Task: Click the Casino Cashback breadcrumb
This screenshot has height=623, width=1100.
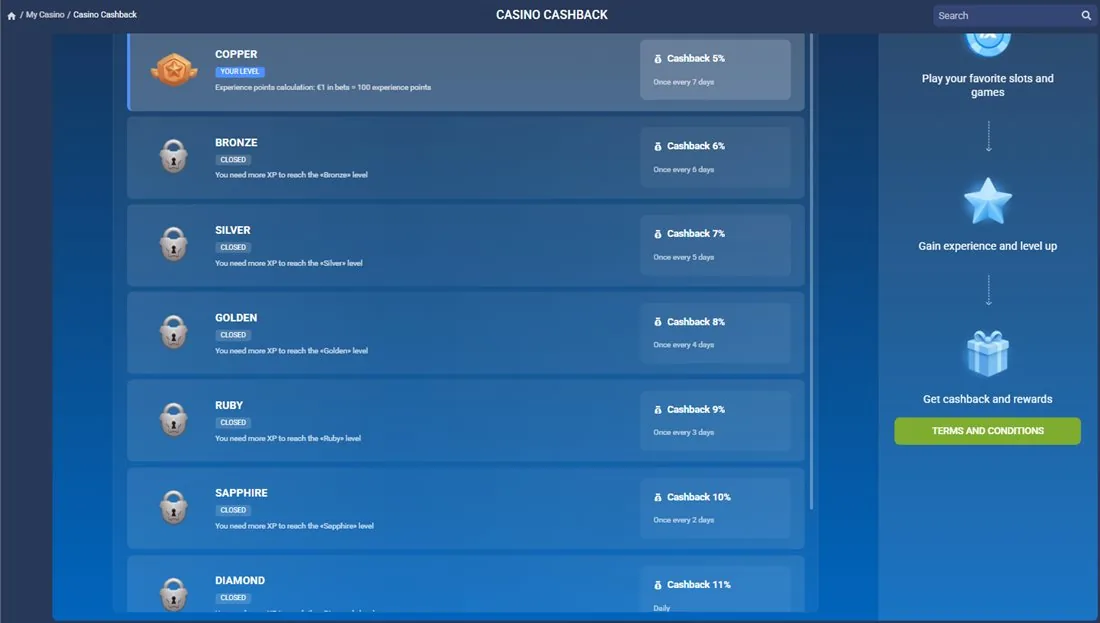Action: [x=105, y=15]
